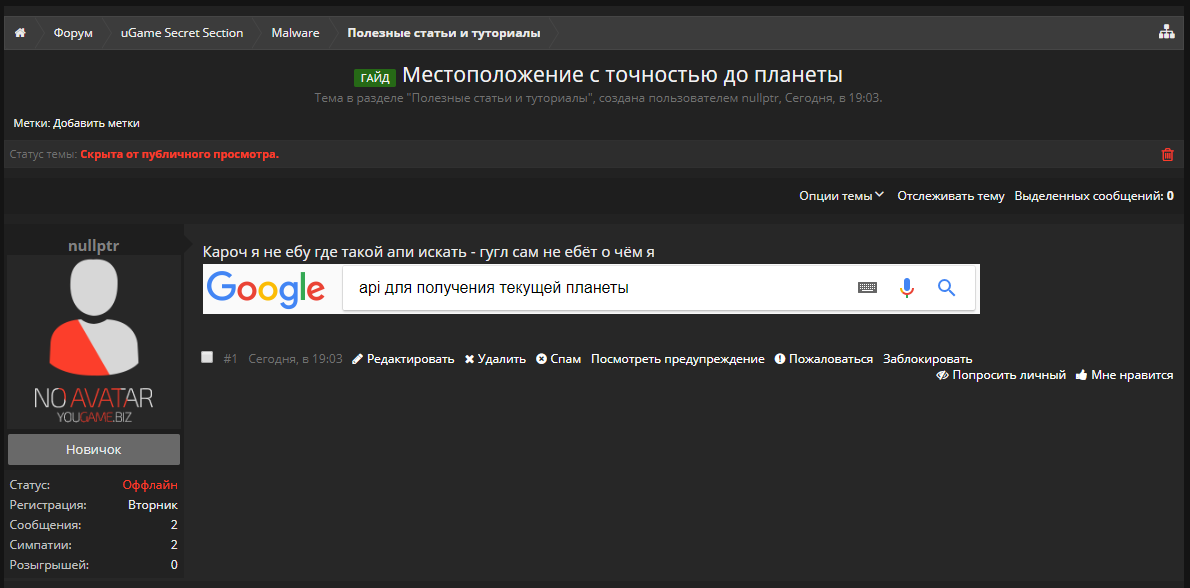Click 'Удалить' on post #1
This screenshot has width=1190, height=588.
coord(495,359)
